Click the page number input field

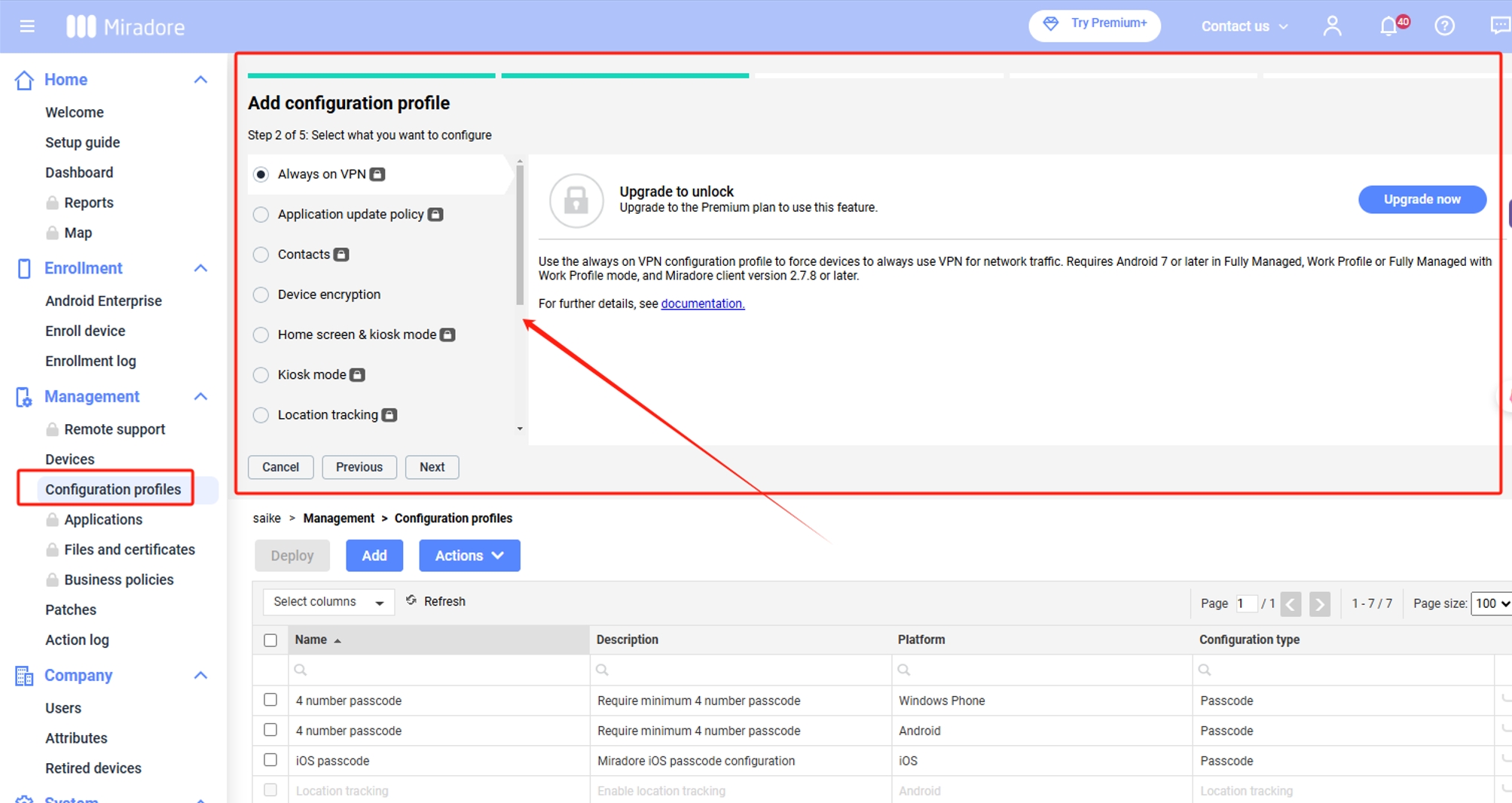1245,603
